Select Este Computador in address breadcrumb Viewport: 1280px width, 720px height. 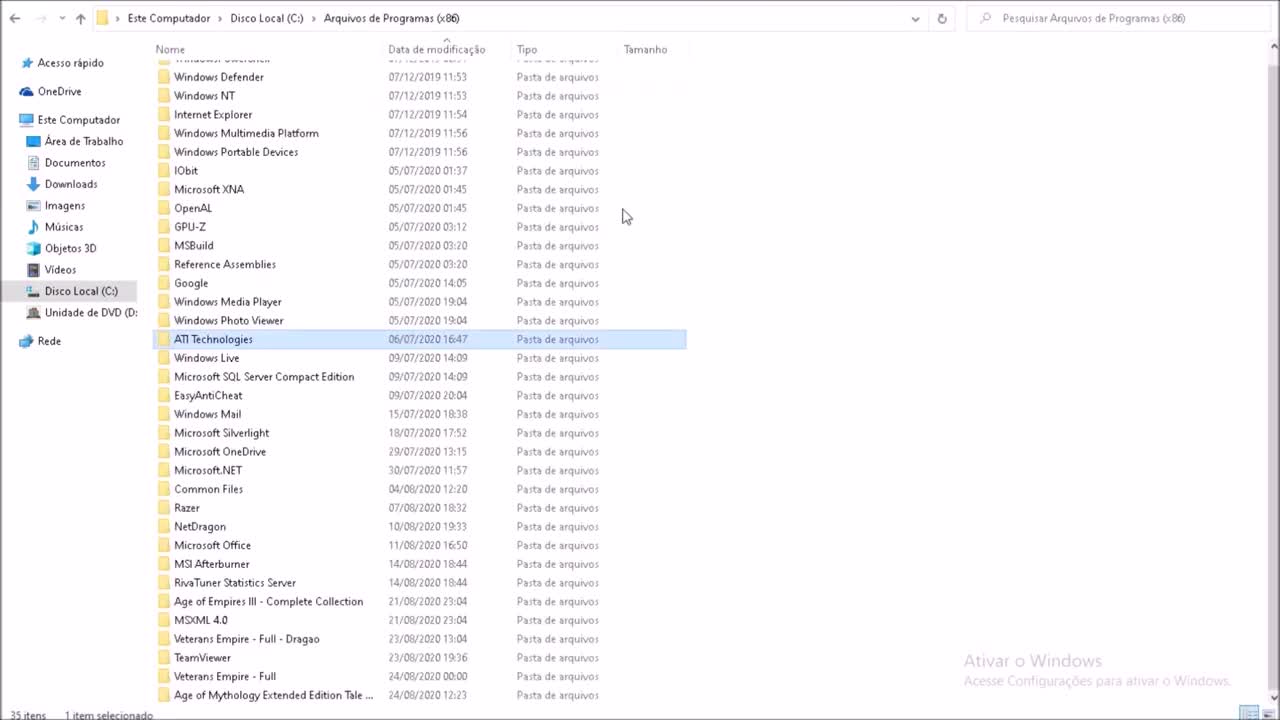pyautogui.click(x=169, y=18)
